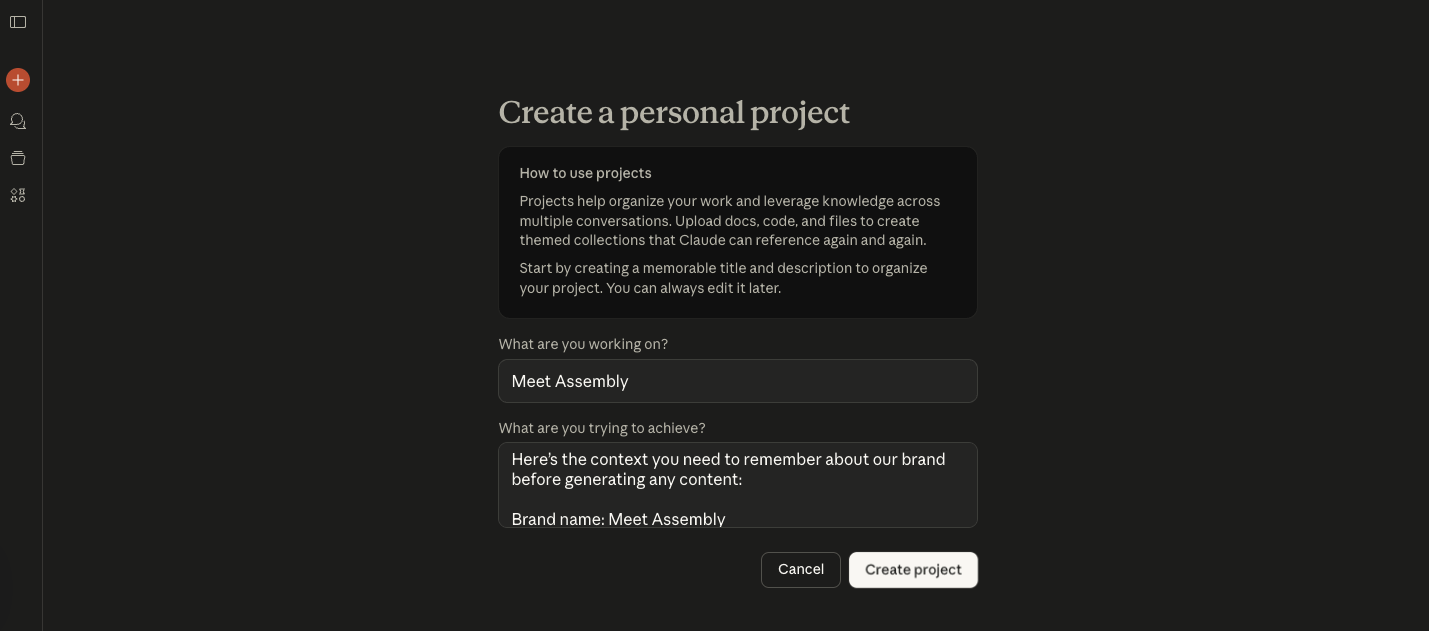Click inside the project description textarea
This screenshot has height=631, width=1429.
(737, 485)
